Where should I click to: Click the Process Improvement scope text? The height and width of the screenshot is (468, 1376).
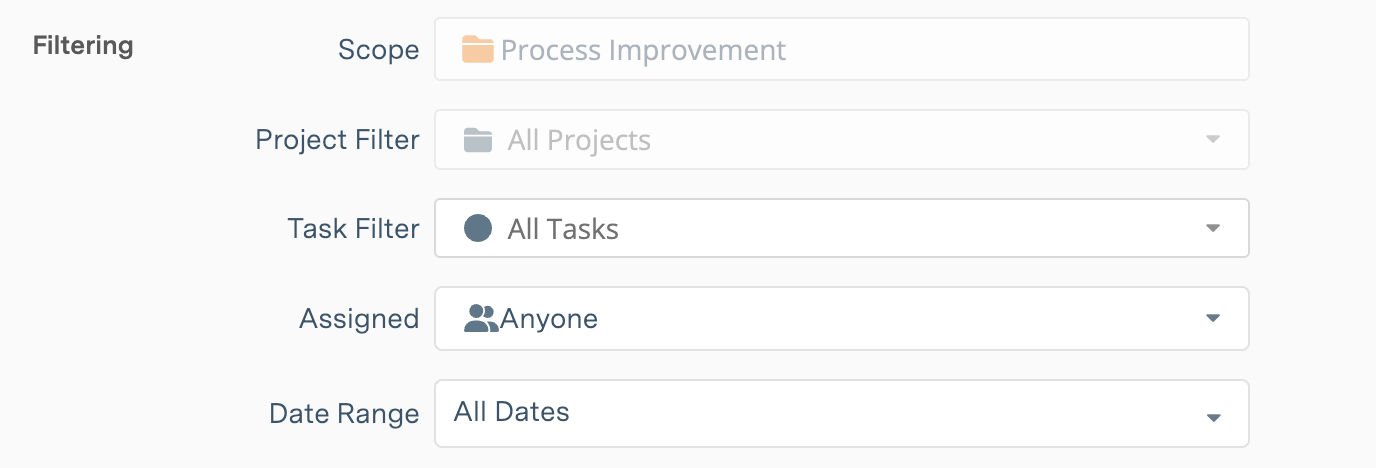pyautogui.click(x=643, y=50)
